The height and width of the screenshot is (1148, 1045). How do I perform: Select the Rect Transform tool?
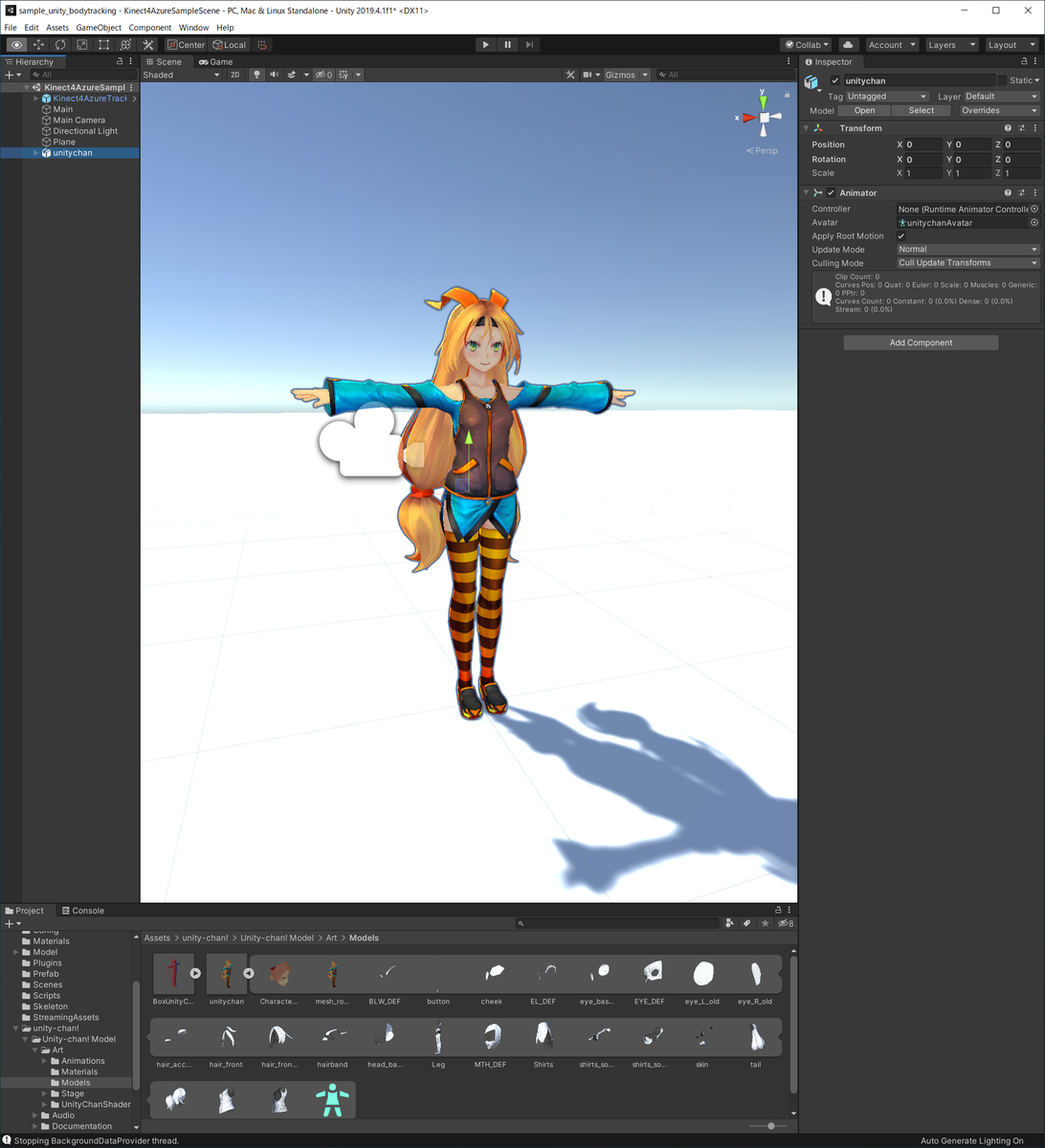(102, 44)
